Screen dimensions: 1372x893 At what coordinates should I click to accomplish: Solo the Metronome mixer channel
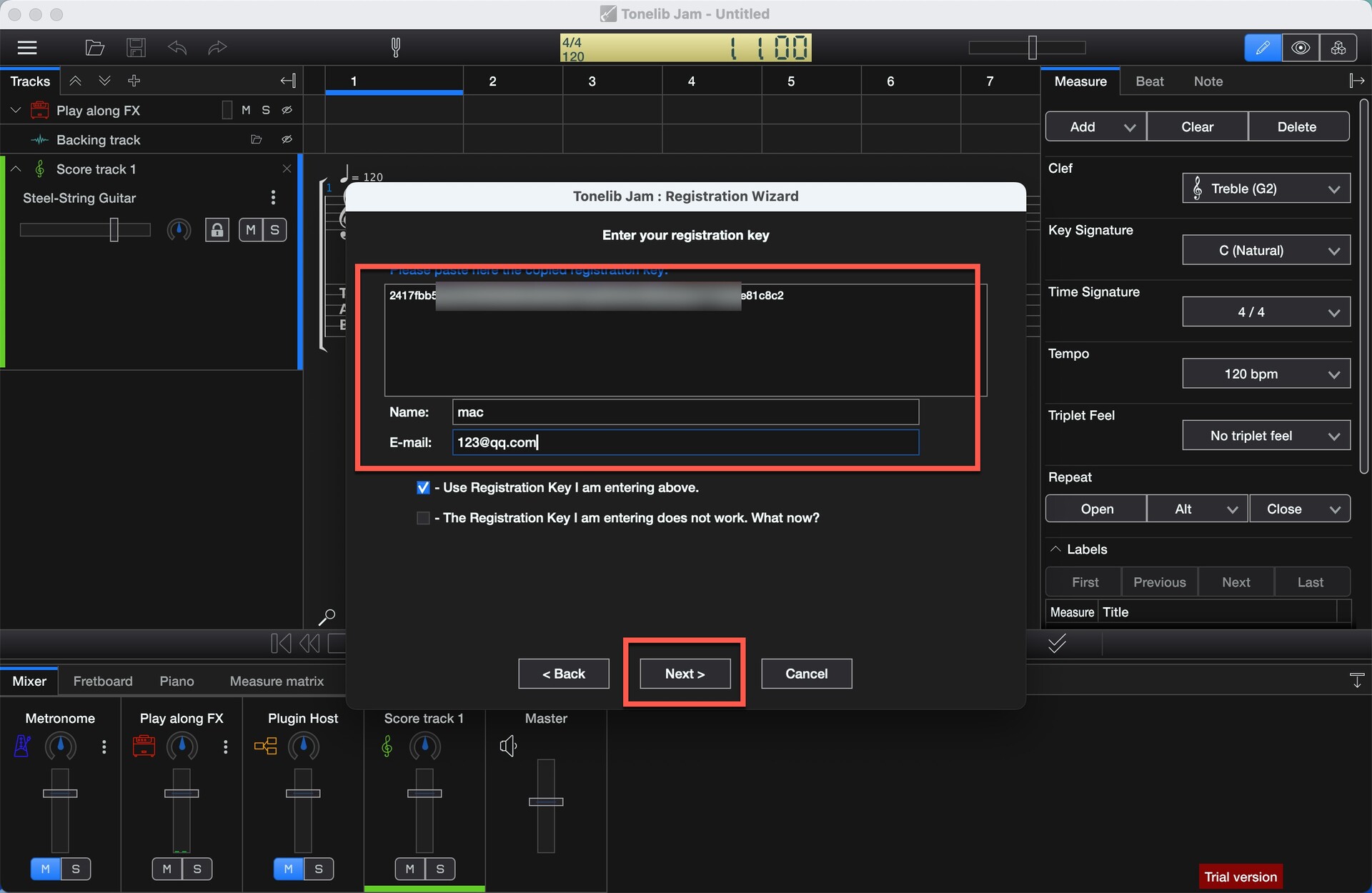[76, 869]
